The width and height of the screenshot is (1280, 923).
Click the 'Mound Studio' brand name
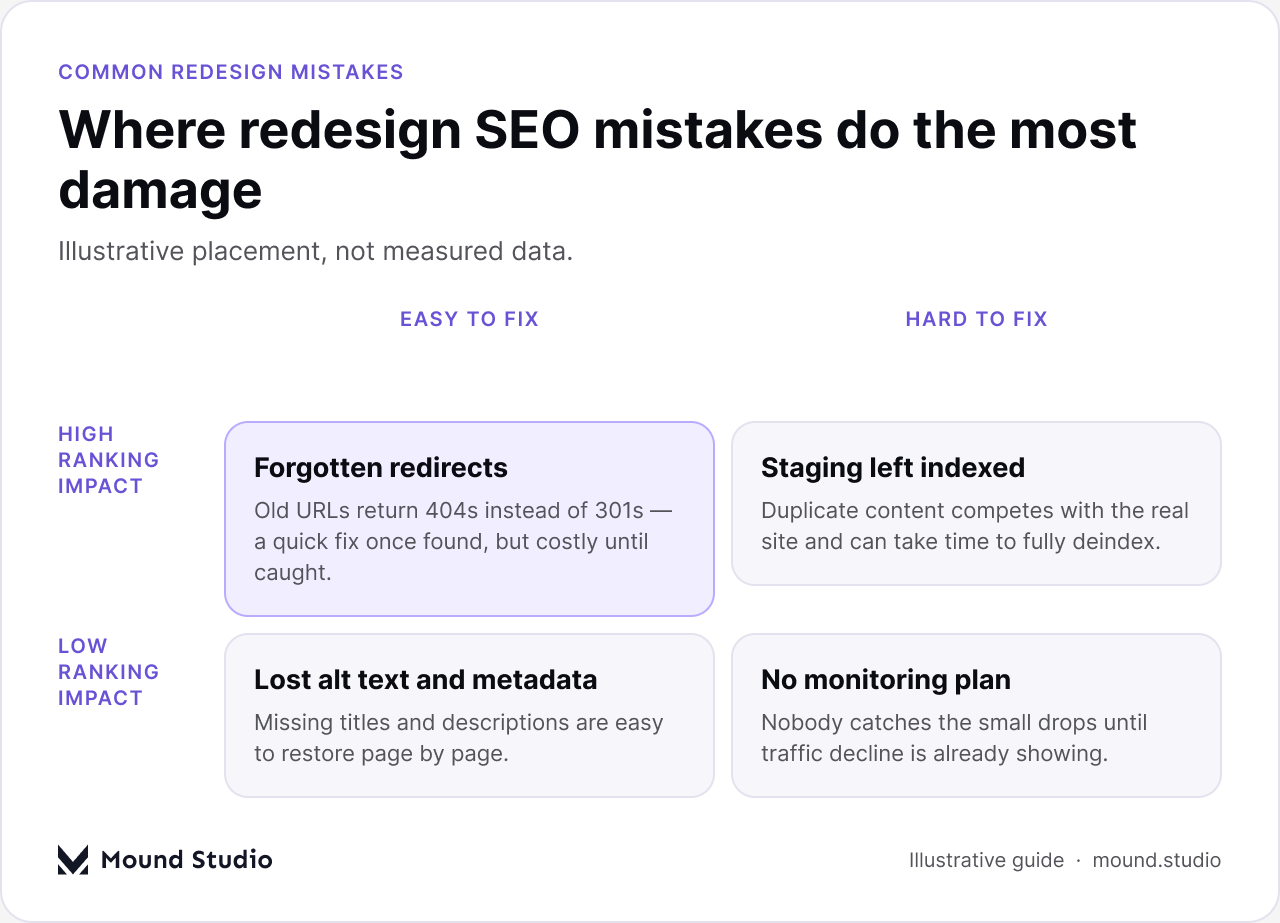[x=186, y=860]
